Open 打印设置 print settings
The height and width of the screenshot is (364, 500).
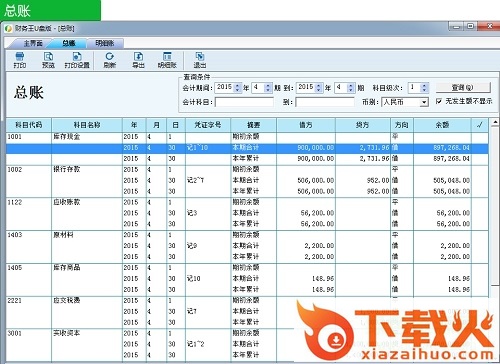77,60
